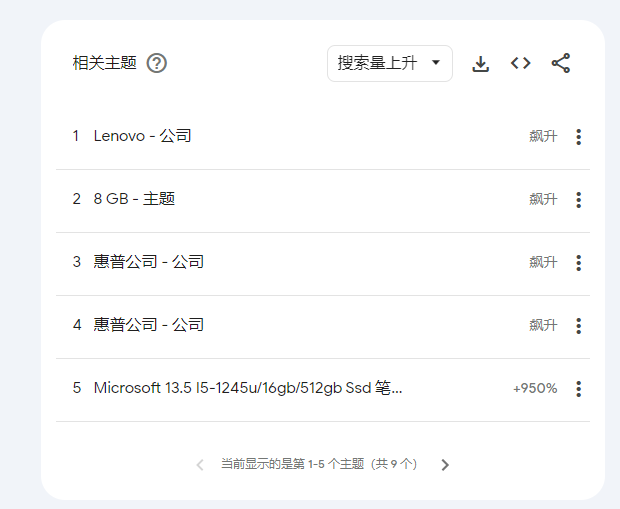Expand the 搜索量上升 sort dropdown
The image size is (620, 509).
(x=389, y=63)
